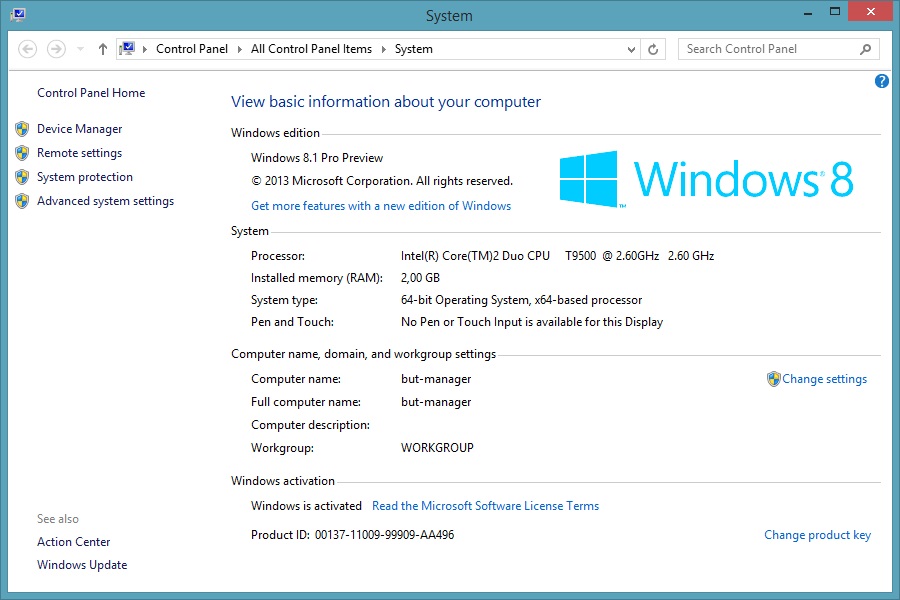Click the computer icon in address bar
Image resolution: width=900 pixels, height=600 pixels.
click(x=128, y=49)
